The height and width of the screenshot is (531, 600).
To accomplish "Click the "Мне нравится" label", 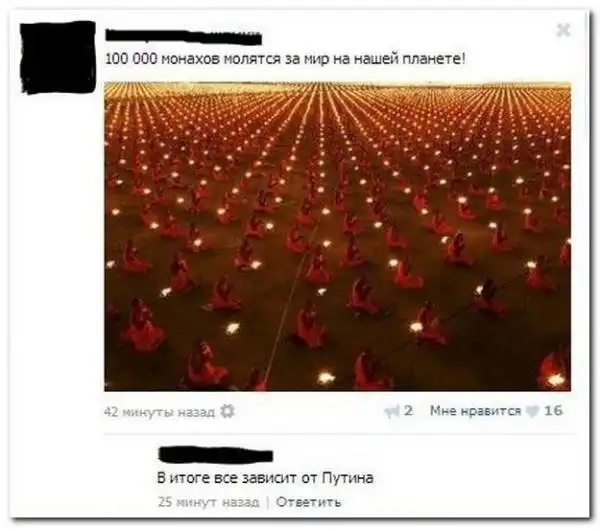I will click(x=475, y=410).
